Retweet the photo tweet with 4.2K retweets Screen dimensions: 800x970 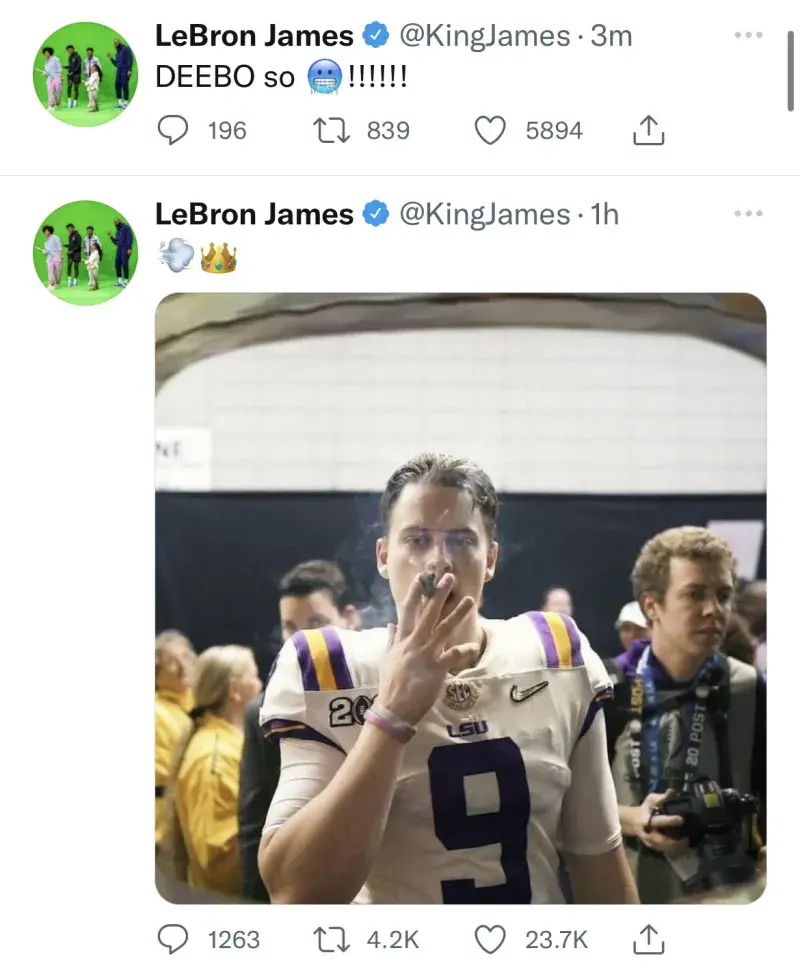[x=327, y=939]
